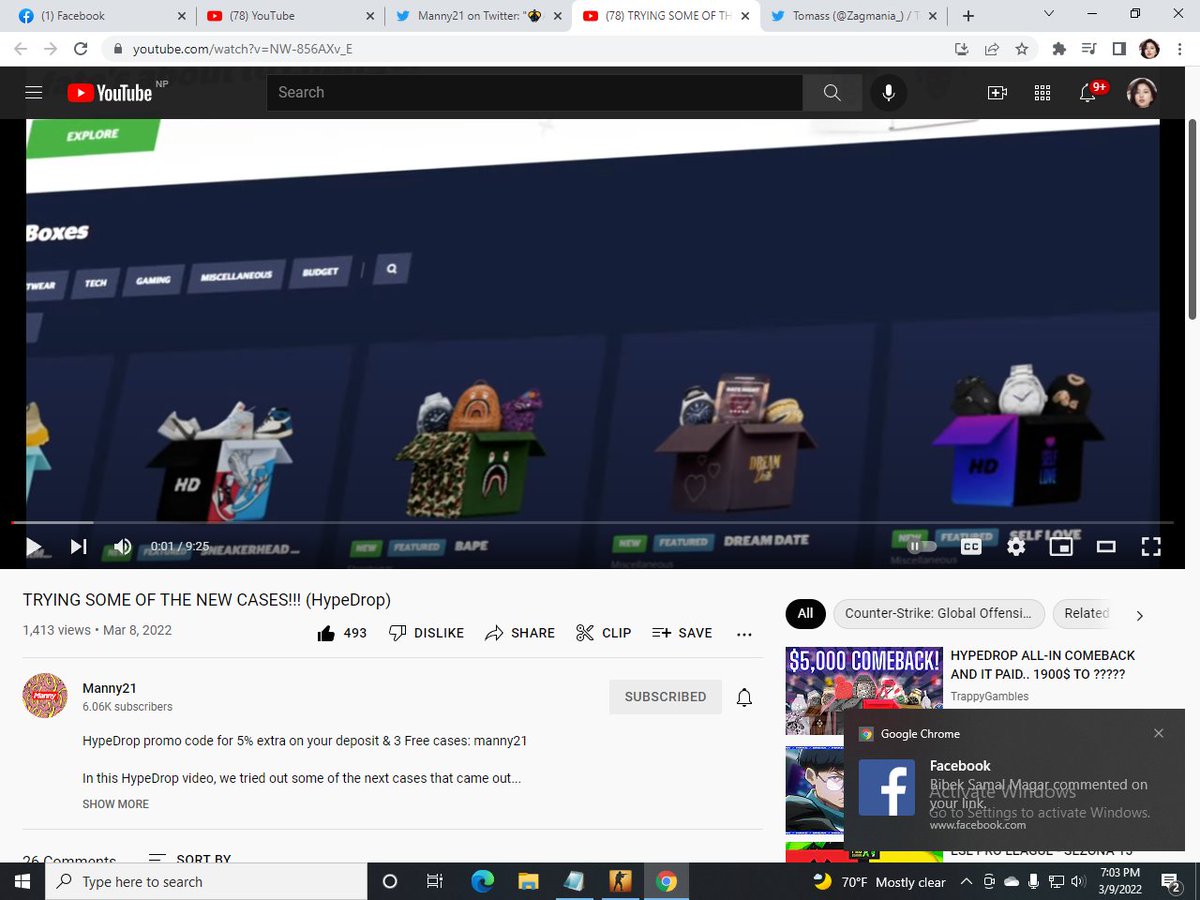Show hidden system tray icons
The image size is (1200, 900).
tap(966, 882)
